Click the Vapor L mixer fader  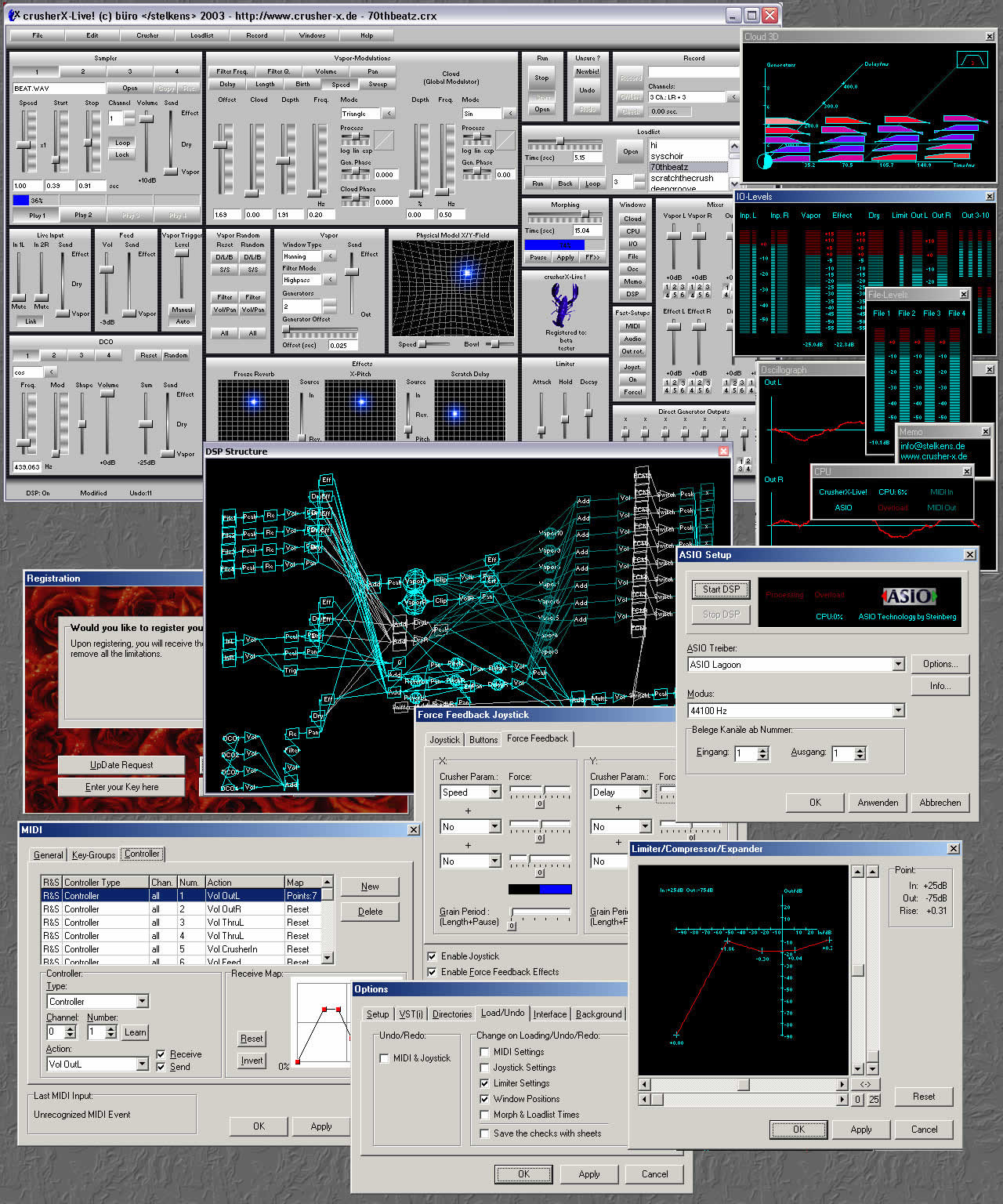(x=674, y=235)
